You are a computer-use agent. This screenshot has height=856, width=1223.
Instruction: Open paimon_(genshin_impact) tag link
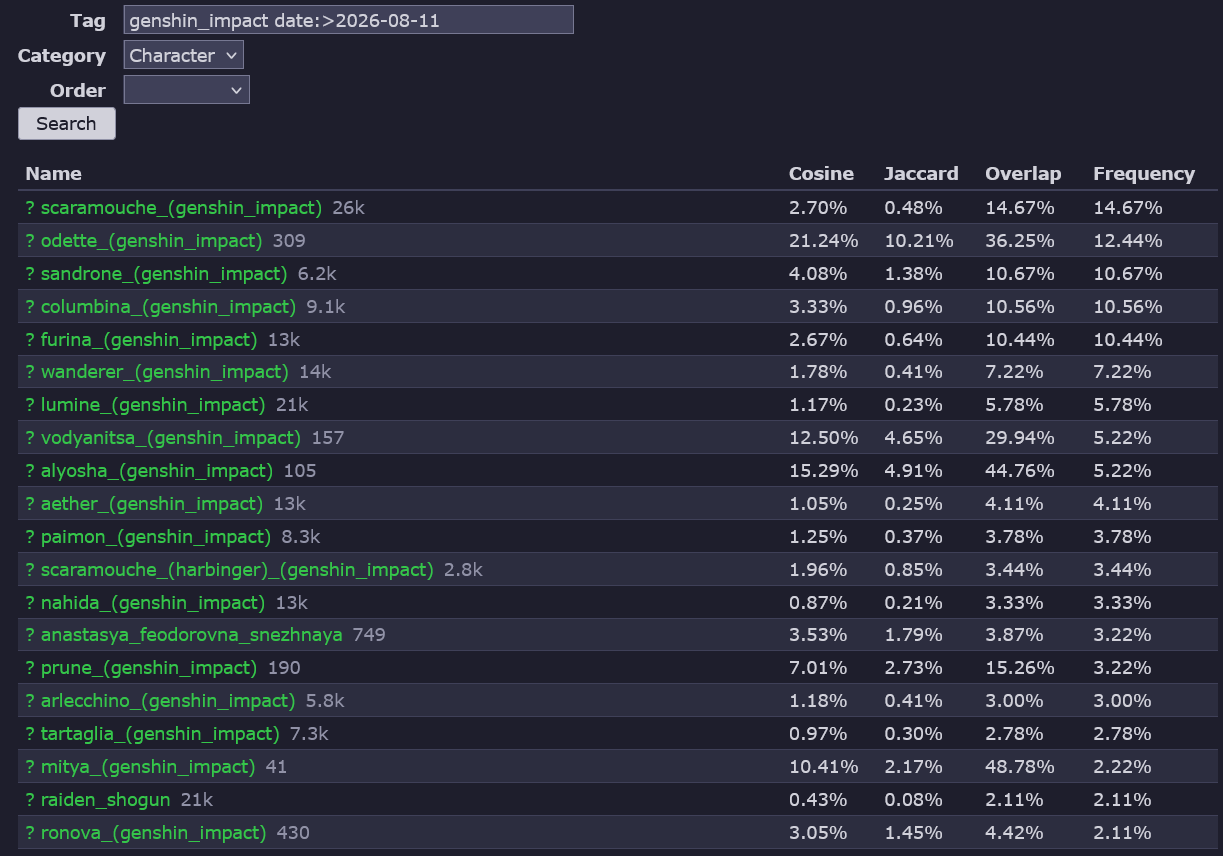156,537
